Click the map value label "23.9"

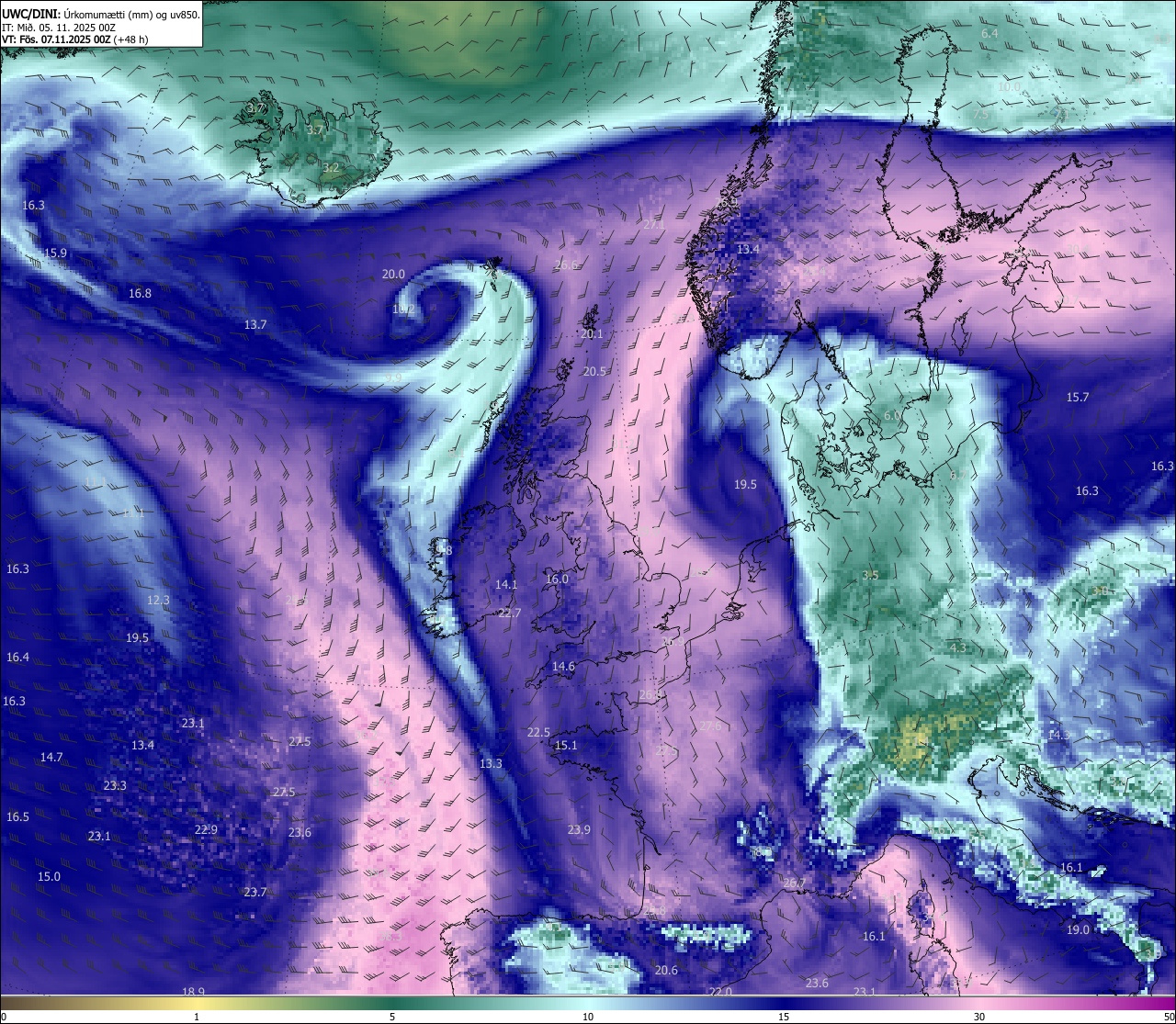[579, 830]
